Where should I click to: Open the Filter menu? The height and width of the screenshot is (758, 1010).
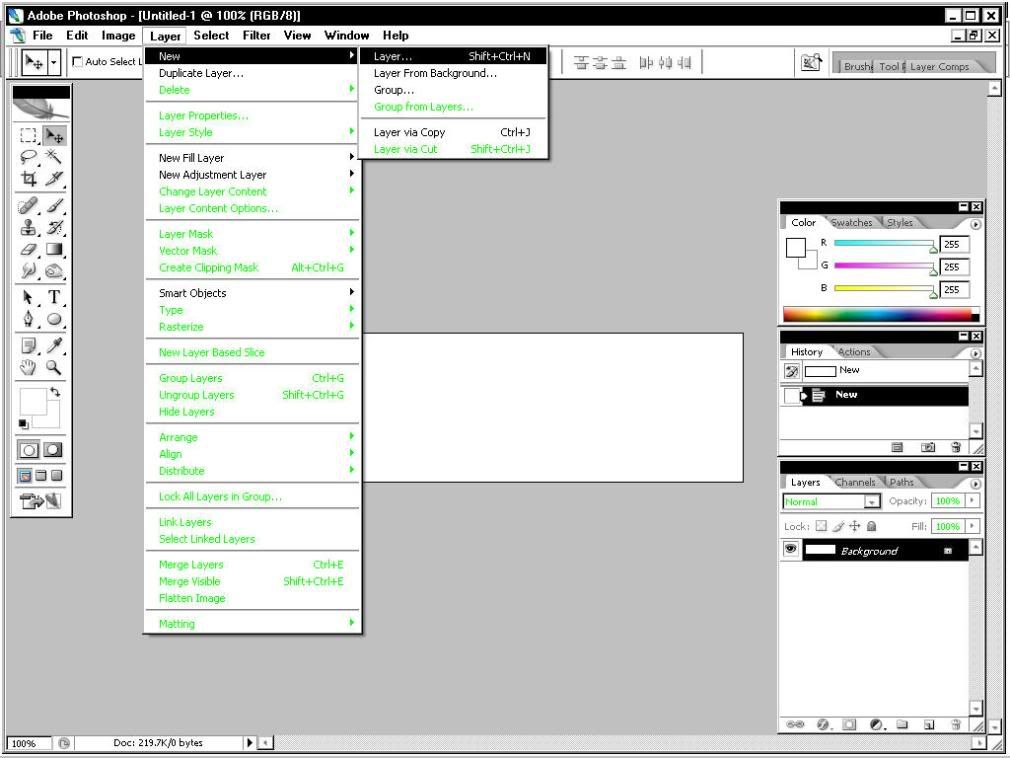click(256, 35)
